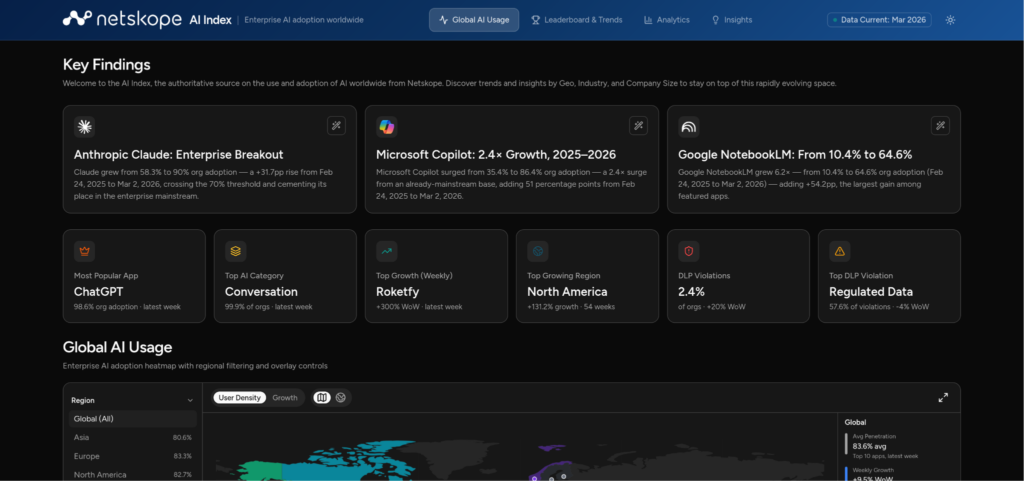1024x481 pixels.
Task: Open the Global AI Usage tab
Action: pos(474,20)
